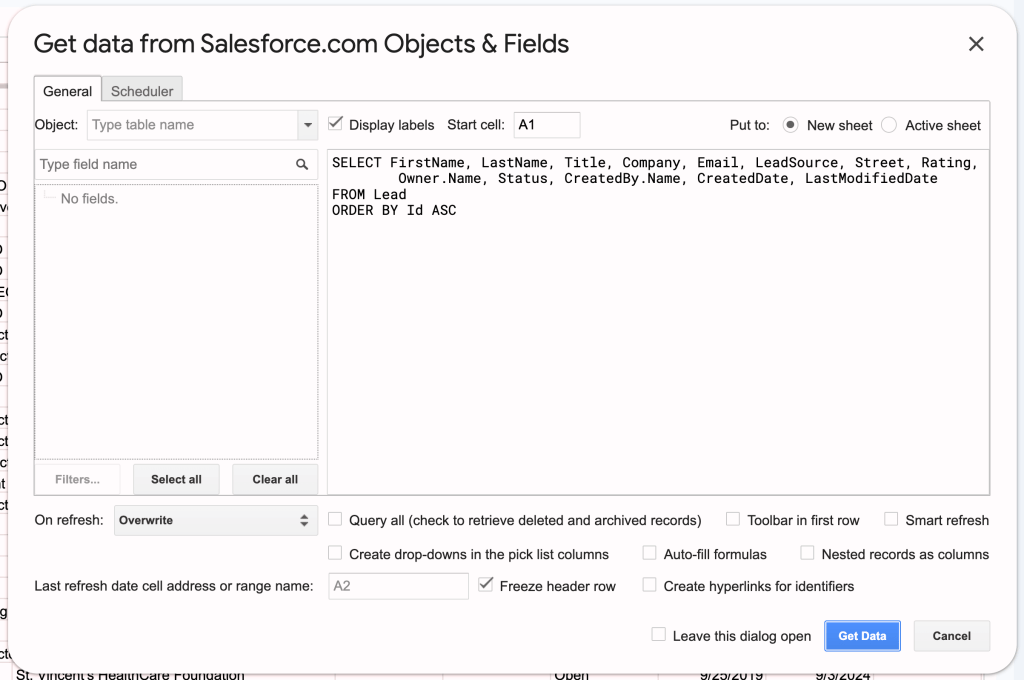Check Create hyperlinks for identifiers
Image resolution: width=1024 pixels, height=680 pixels.
(649, 585)
